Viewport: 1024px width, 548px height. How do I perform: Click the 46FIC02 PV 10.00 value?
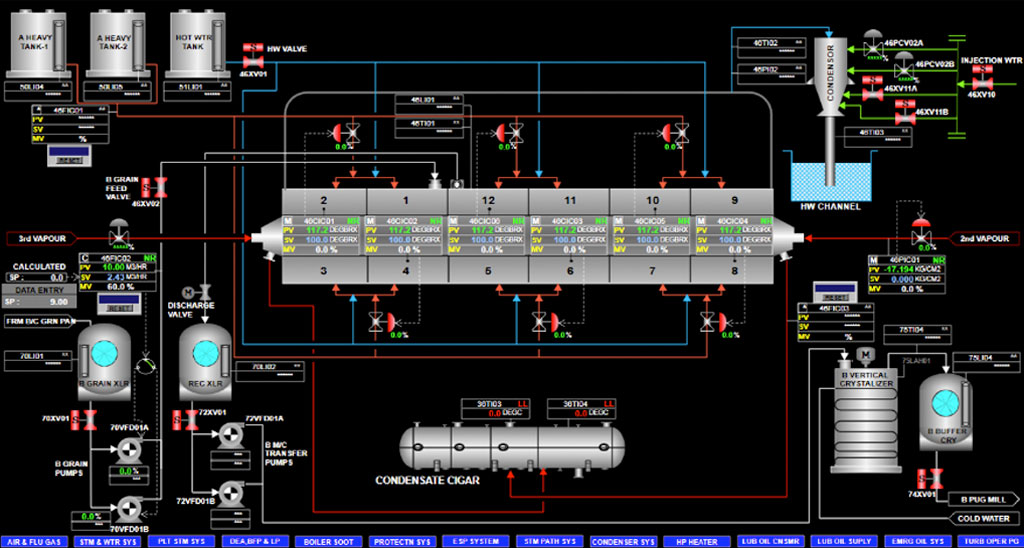112,267
